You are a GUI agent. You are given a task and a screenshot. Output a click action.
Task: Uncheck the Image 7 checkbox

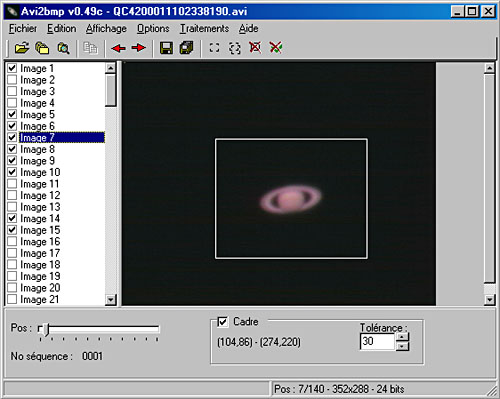tap(12, 137)
